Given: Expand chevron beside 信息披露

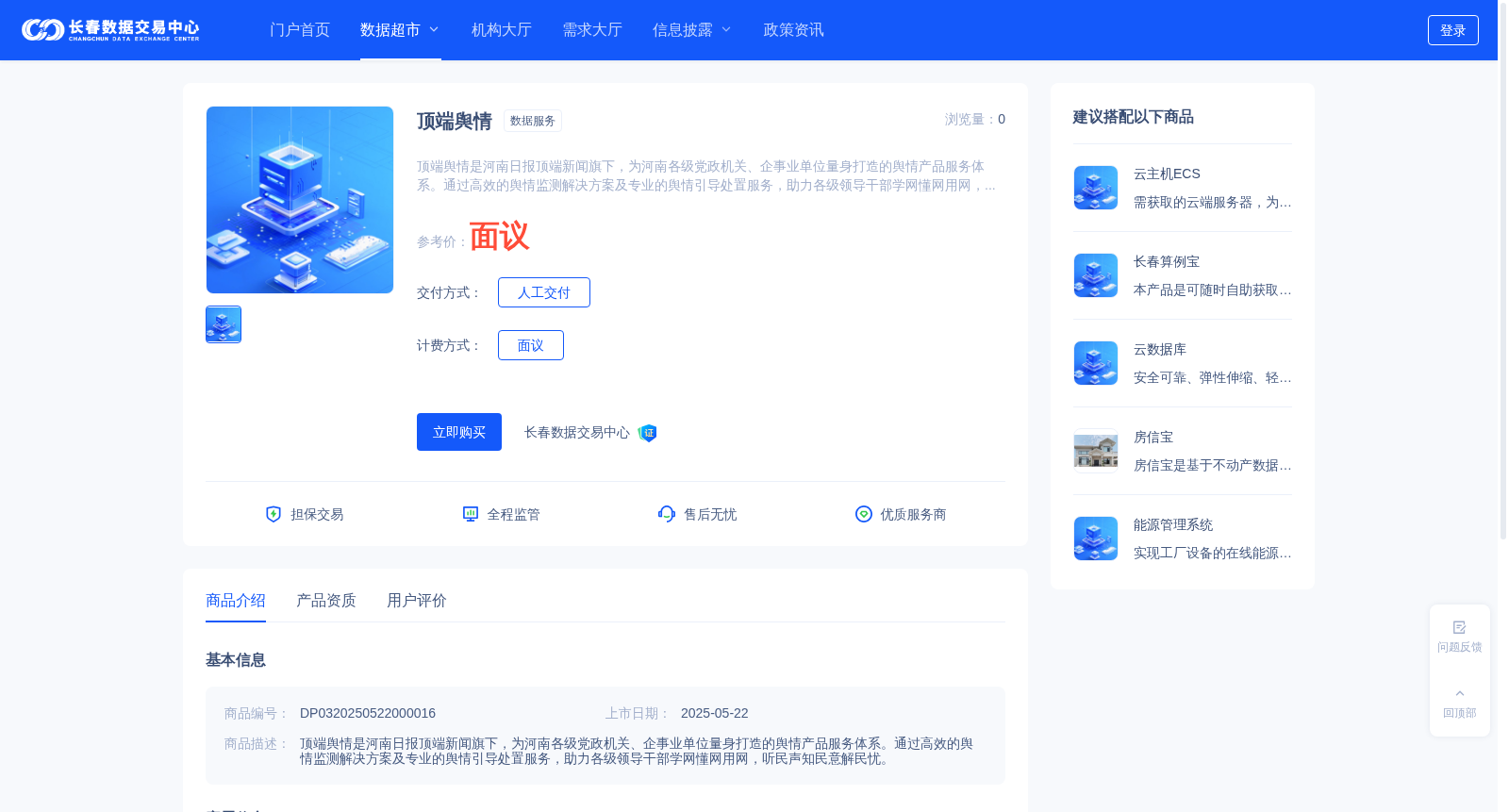Looking at the screenshot, I should [726, 30].
